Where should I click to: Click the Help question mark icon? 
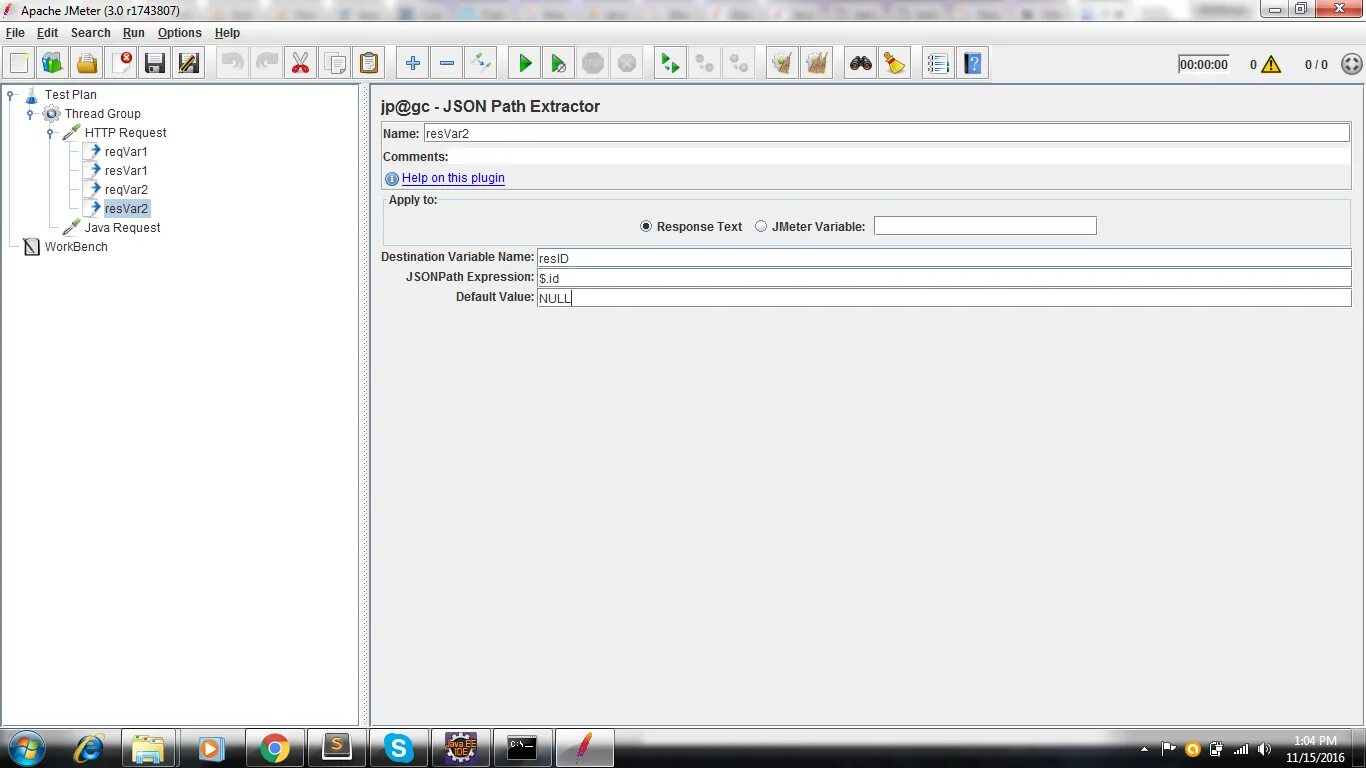coord(973,64)
